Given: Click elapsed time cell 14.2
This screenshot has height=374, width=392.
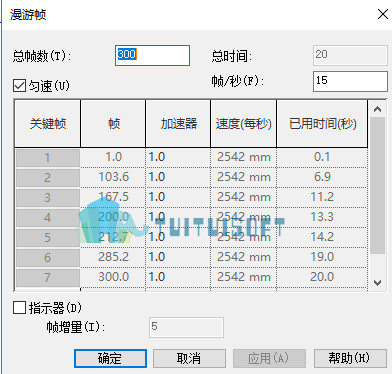Looking at the screenshot, I should (322, 237).
